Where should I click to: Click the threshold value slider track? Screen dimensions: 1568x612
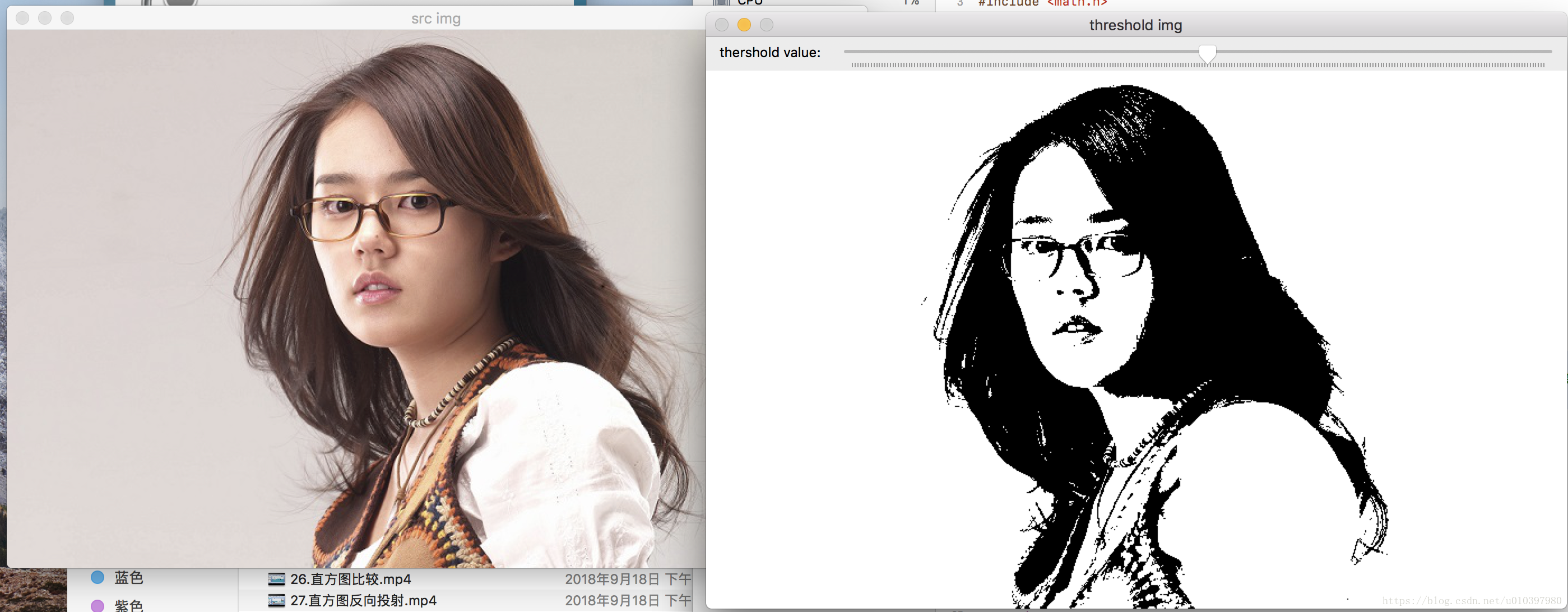click(x=1198, y=52)
